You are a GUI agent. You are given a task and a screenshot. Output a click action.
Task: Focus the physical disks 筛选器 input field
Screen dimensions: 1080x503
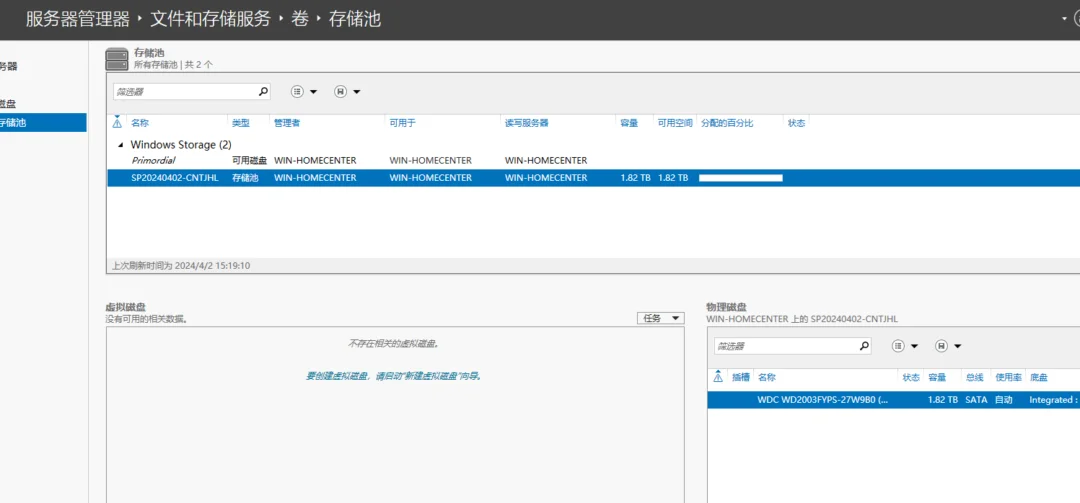tap(785, 346)
